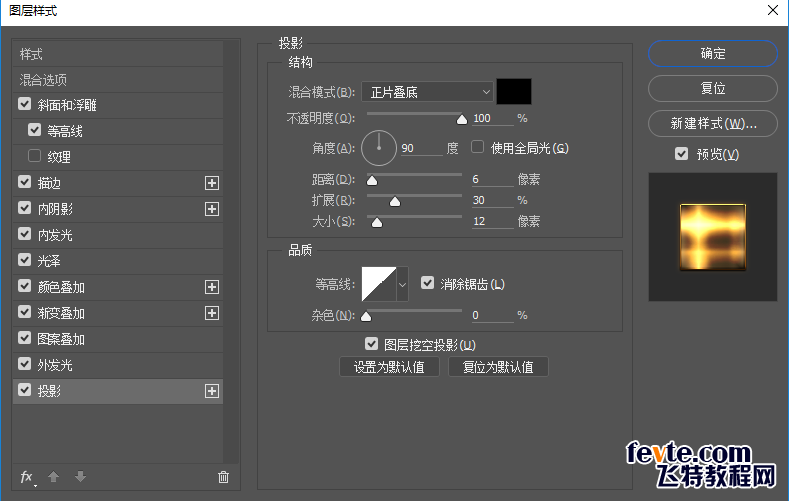Image resolution: width=789 pixels, height=501 pixels.
Task: Click the 确定 button
Action: point(713,53)
